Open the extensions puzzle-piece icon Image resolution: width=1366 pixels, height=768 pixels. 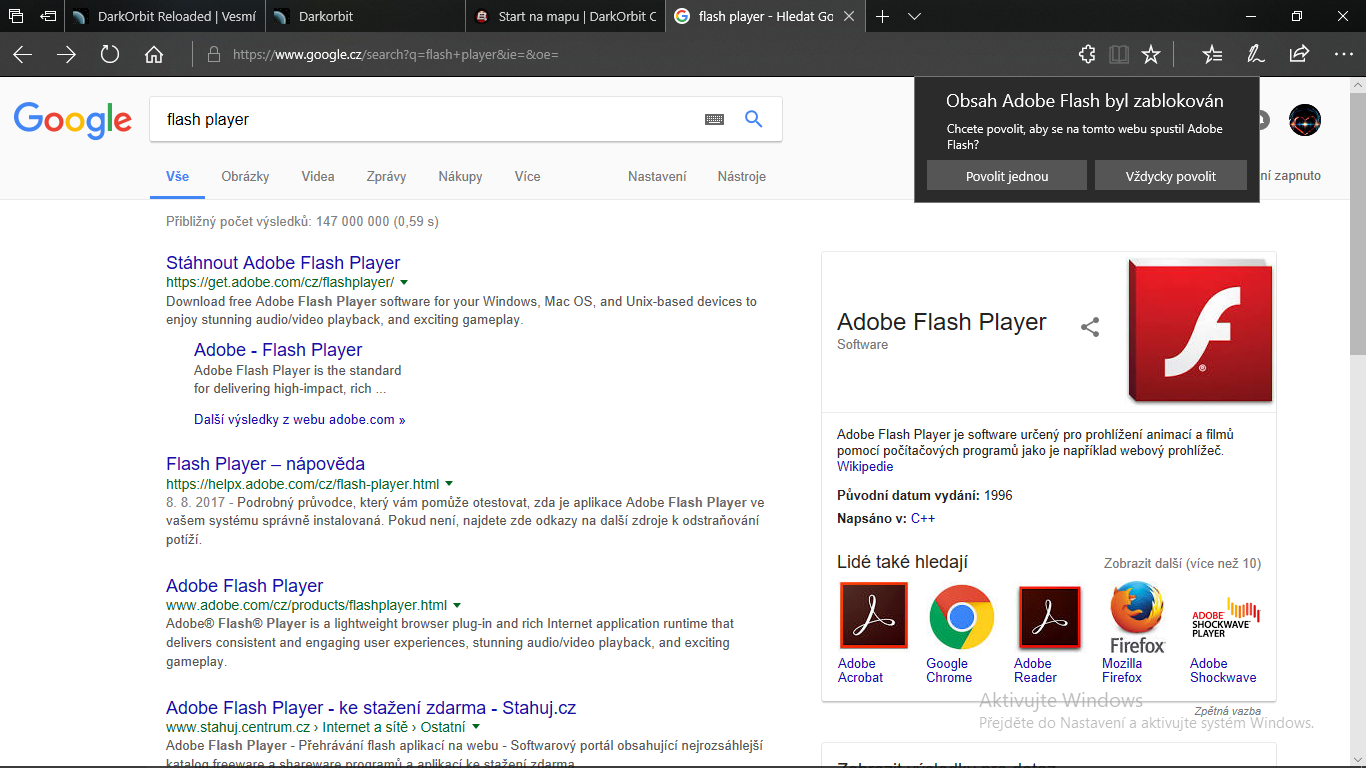tap(1087, 55)
